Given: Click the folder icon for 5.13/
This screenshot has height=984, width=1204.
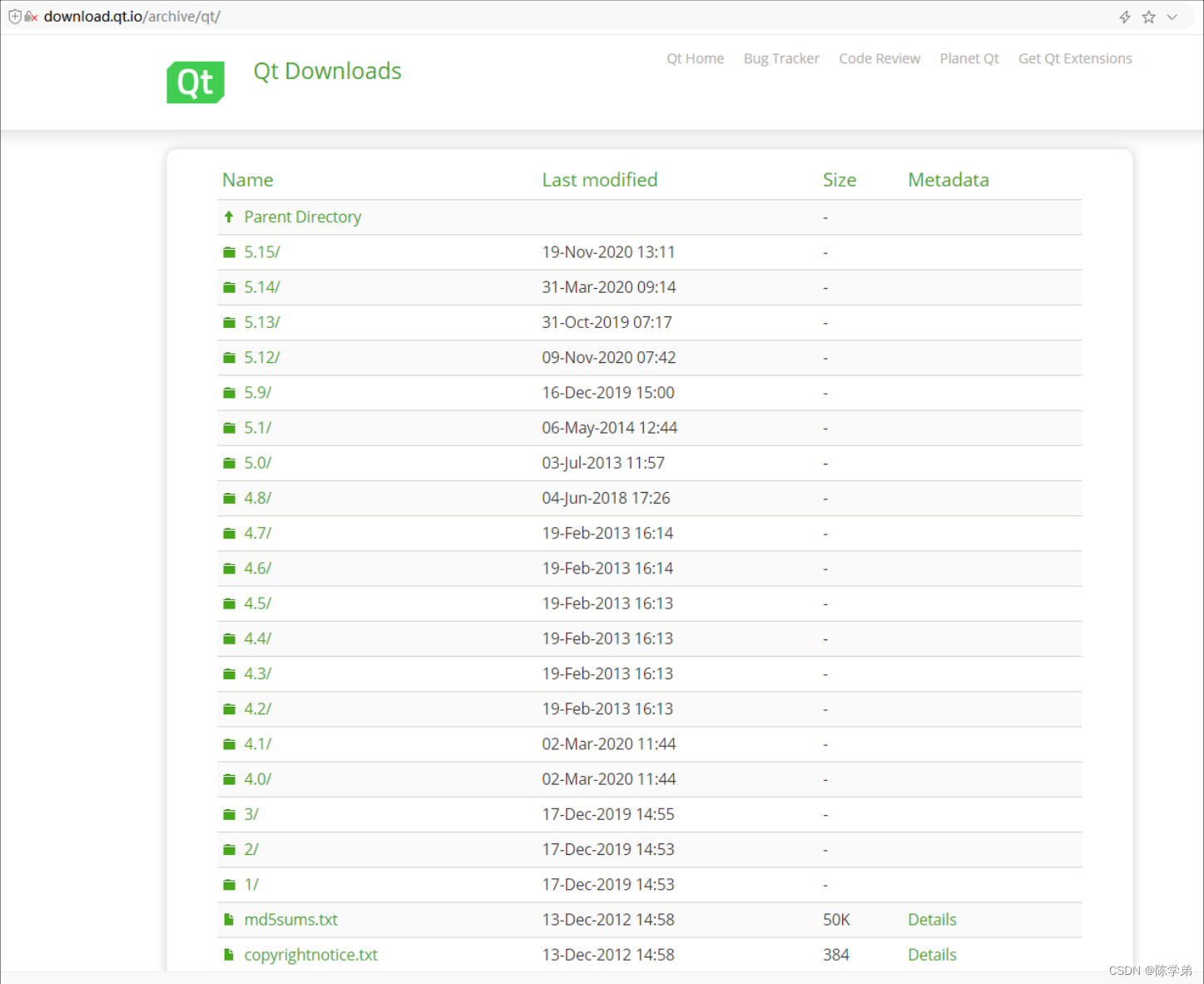Looking at the screenshot, I should tap(230, 322).
